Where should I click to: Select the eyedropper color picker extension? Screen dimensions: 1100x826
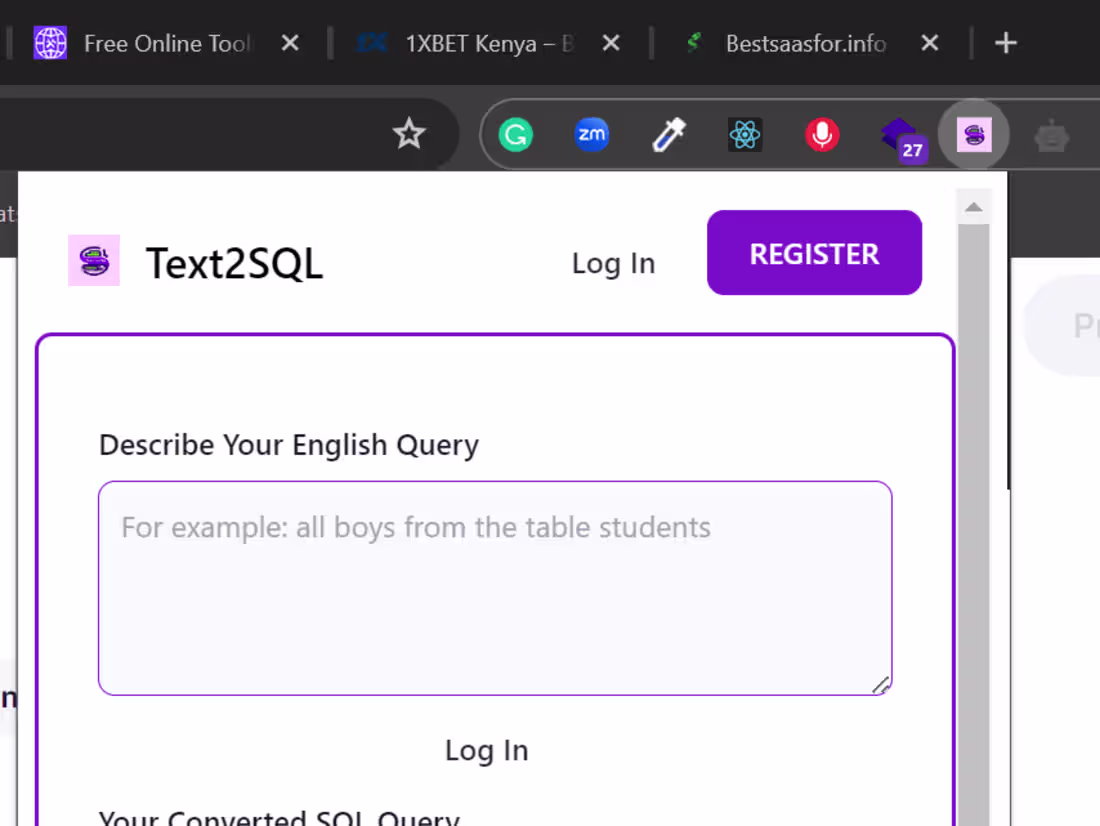pyautogui.click(x=669, y=134)
